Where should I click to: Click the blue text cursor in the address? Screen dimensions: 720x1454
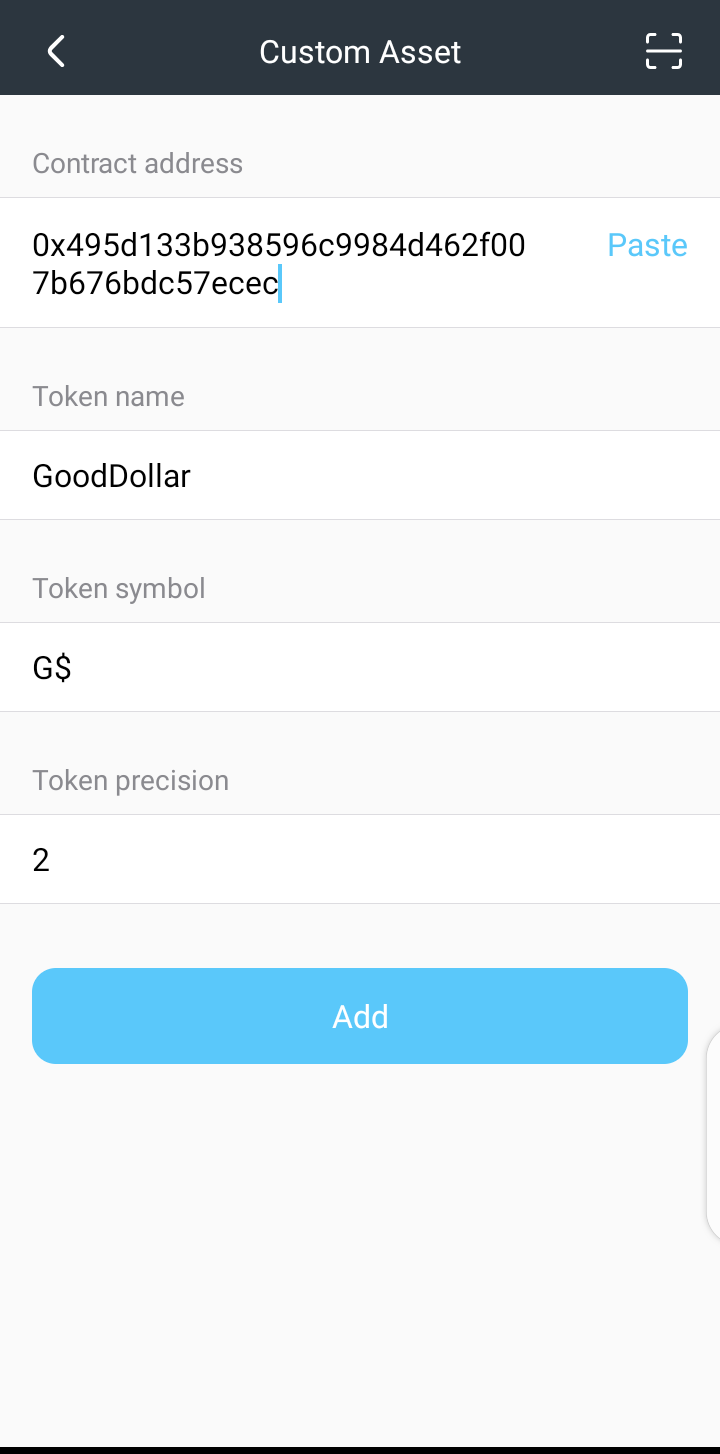pyautogui.click(x=281, y=284)
